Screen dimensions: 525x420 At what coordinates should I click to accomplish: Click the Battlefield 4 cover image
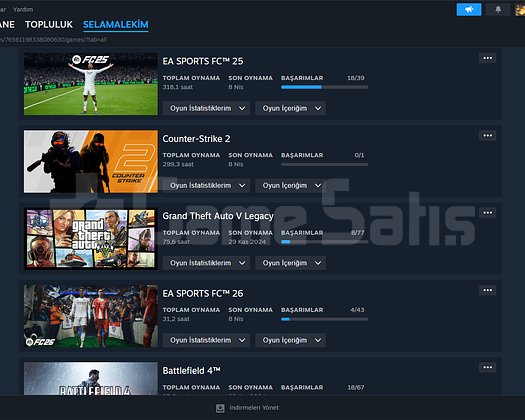click(91, 378)
